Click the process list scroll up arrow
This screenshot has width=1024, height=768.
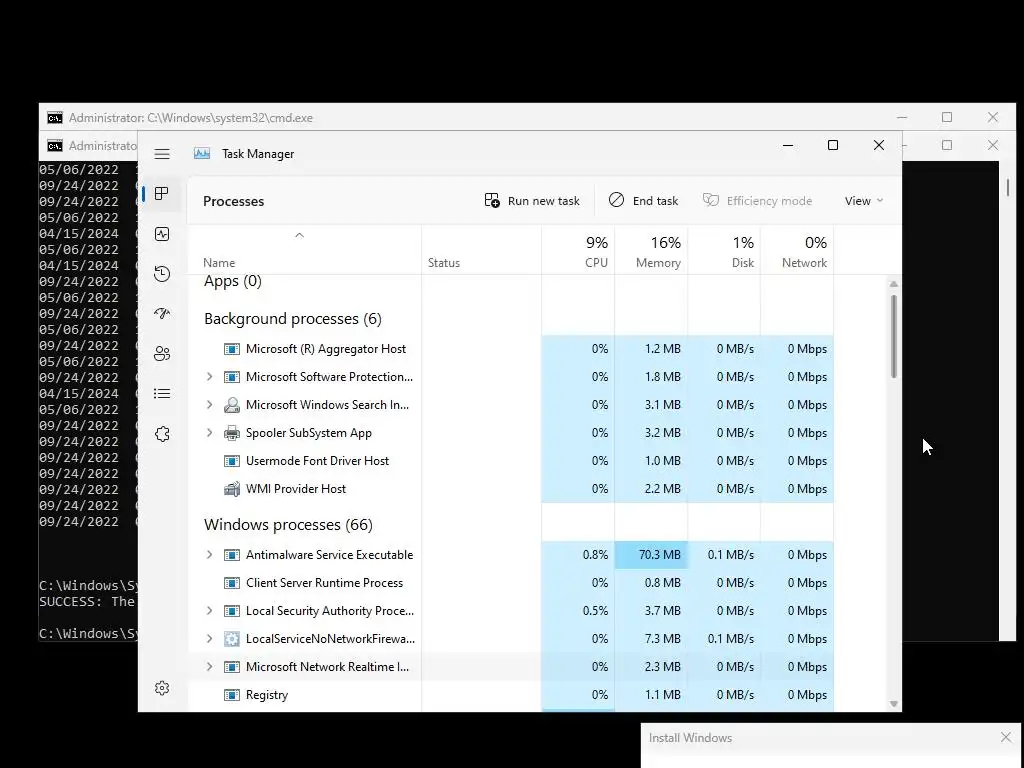(893, 284)
